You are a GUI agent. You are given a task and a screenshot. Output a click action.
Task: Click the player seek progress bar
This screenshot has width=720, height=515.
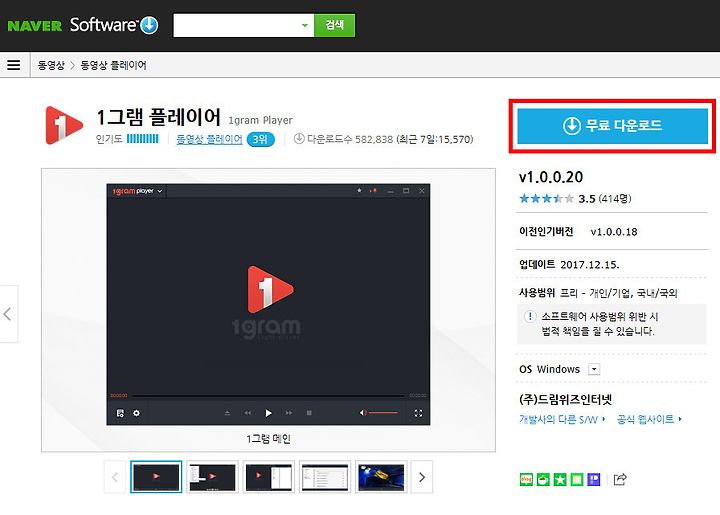point(268,395)
